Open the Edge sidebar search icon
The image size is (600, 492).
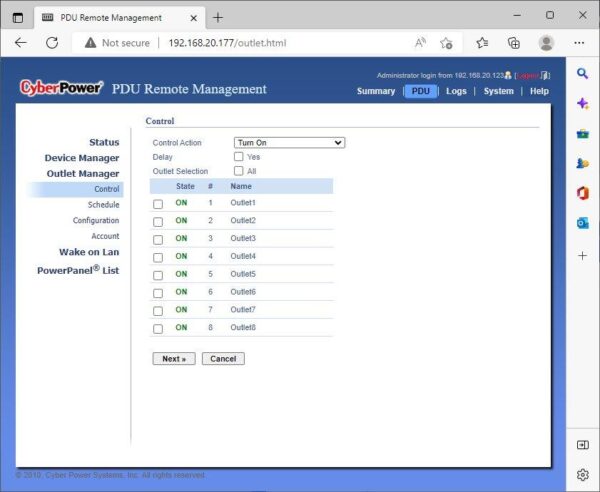click(x=583, y=74)
